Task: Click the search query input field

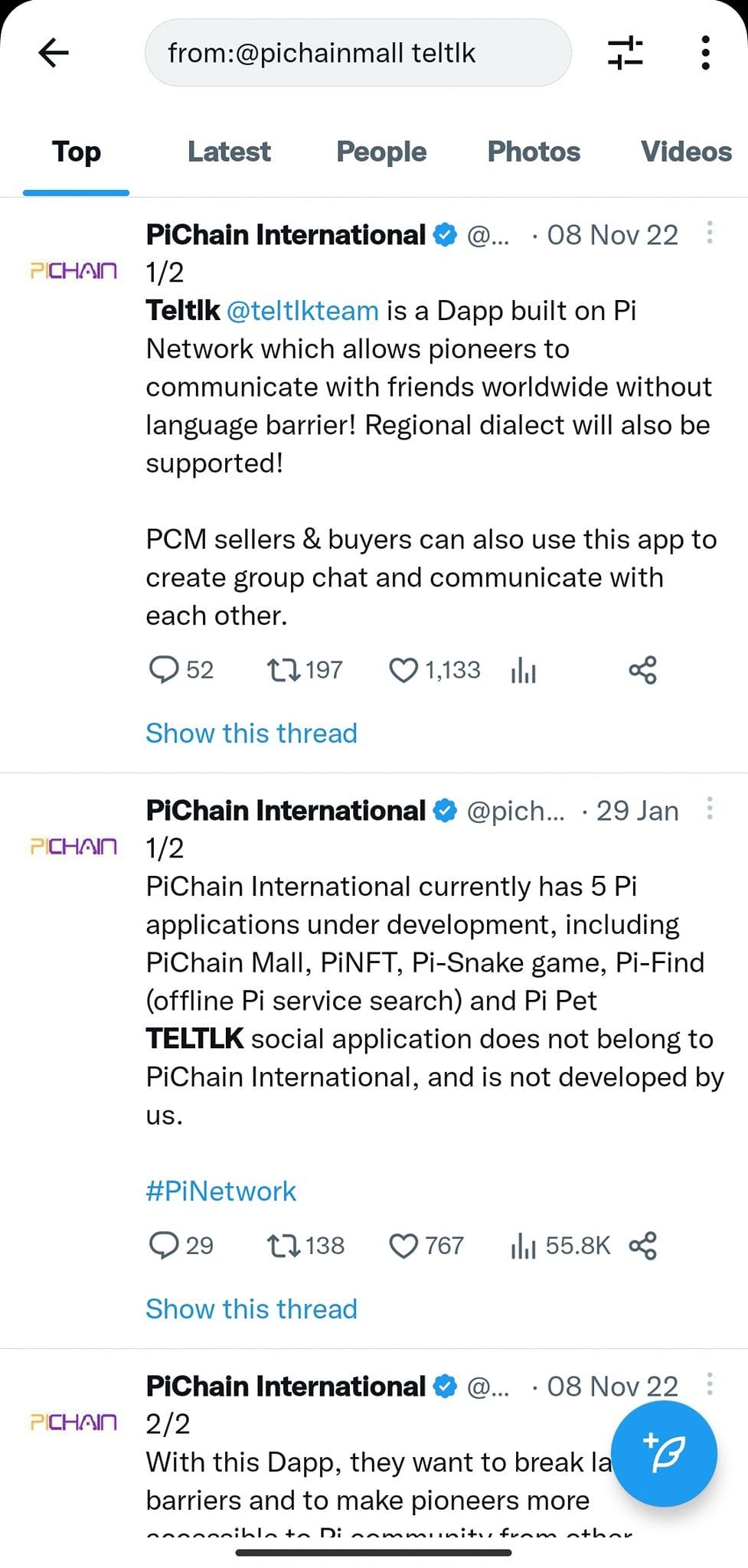Action: 358,53
